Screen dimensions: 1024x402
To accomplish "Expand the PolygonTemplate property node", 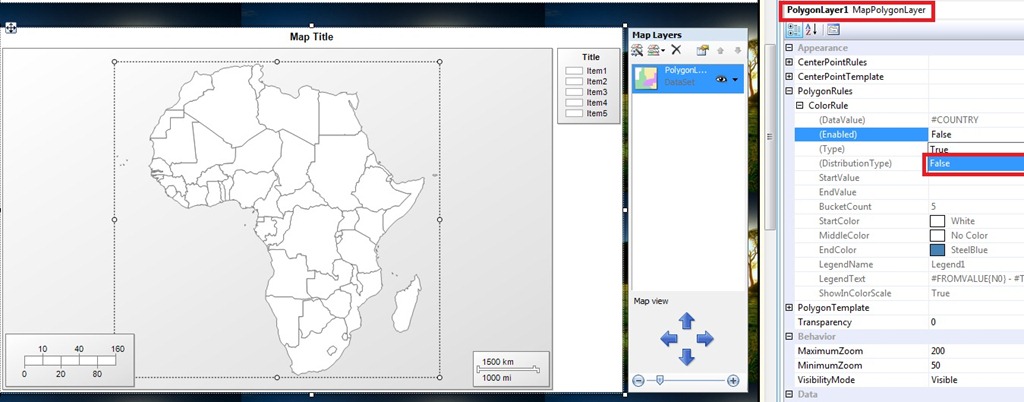I will point(789,307).
